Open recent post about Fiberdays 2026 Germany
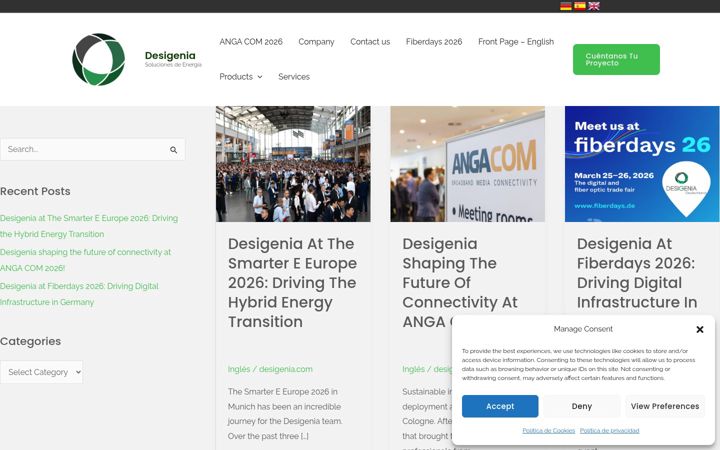 click(x=79, y=294)
